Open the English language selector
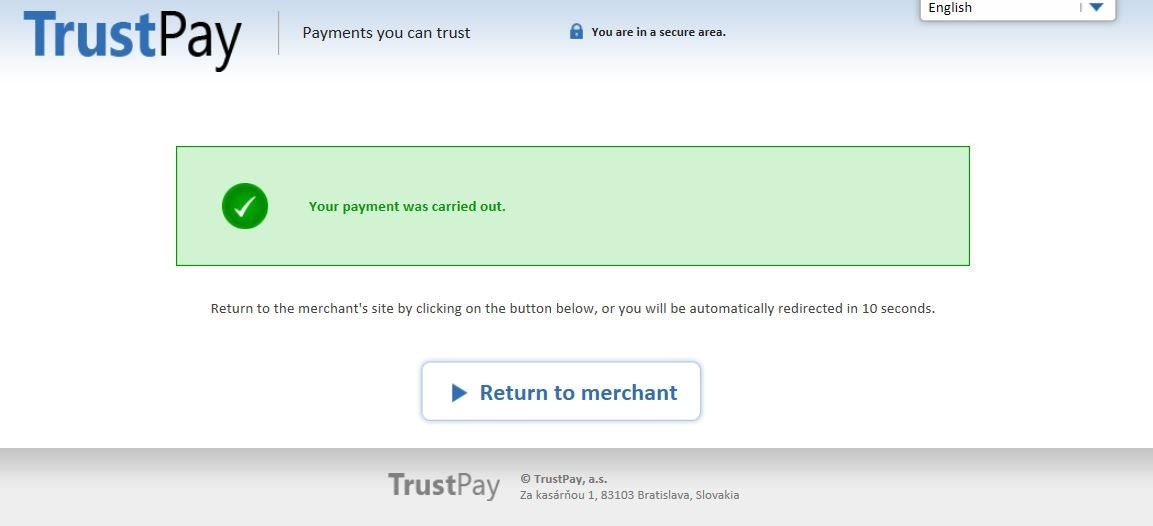 tap(1018, 9)
